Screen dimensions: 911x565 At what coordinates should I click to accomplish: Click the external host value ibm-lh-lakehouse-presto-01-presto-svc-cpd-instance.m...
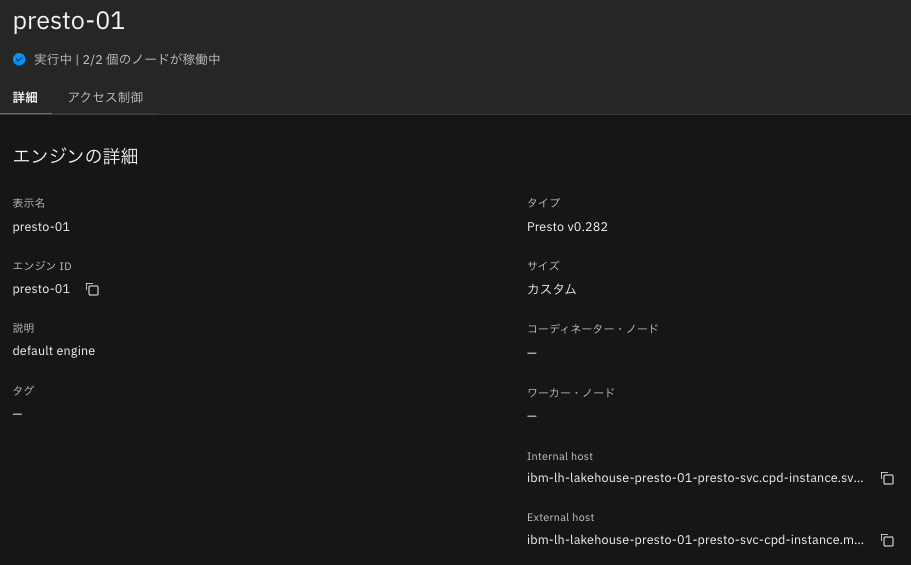click(x=695, y=539)
